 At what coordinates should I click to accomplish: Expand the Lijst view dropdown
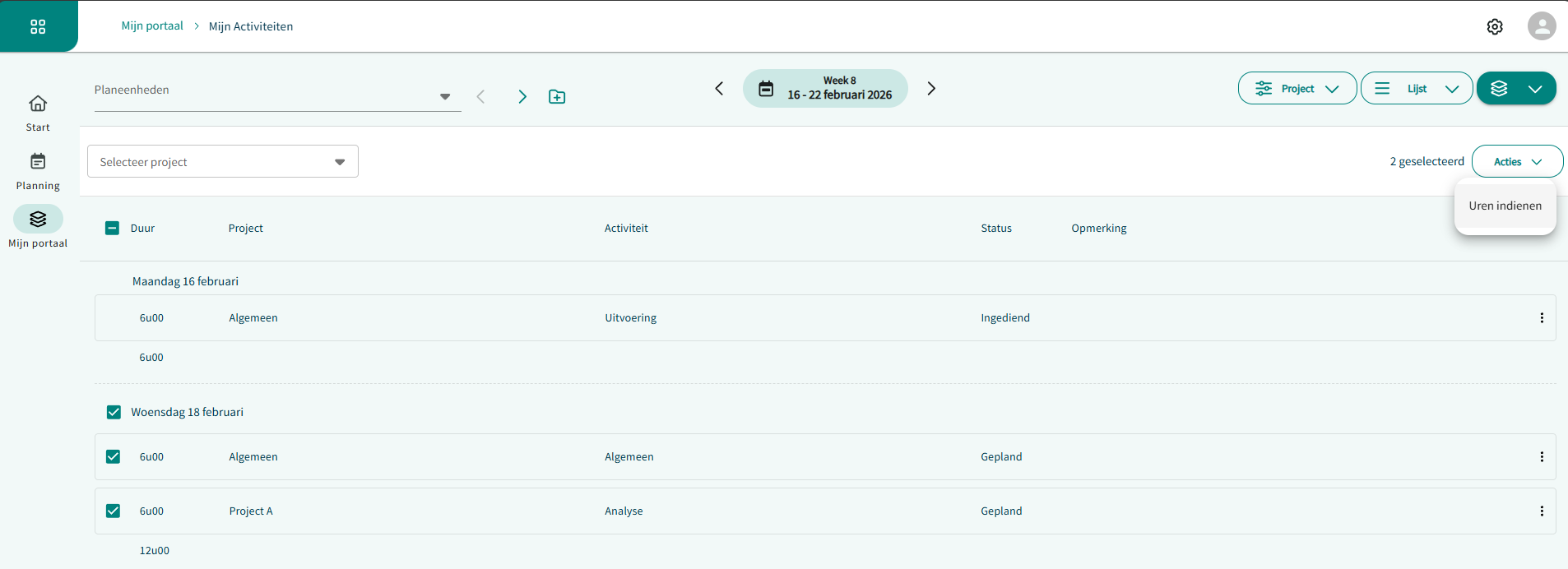click(1416, 89)
